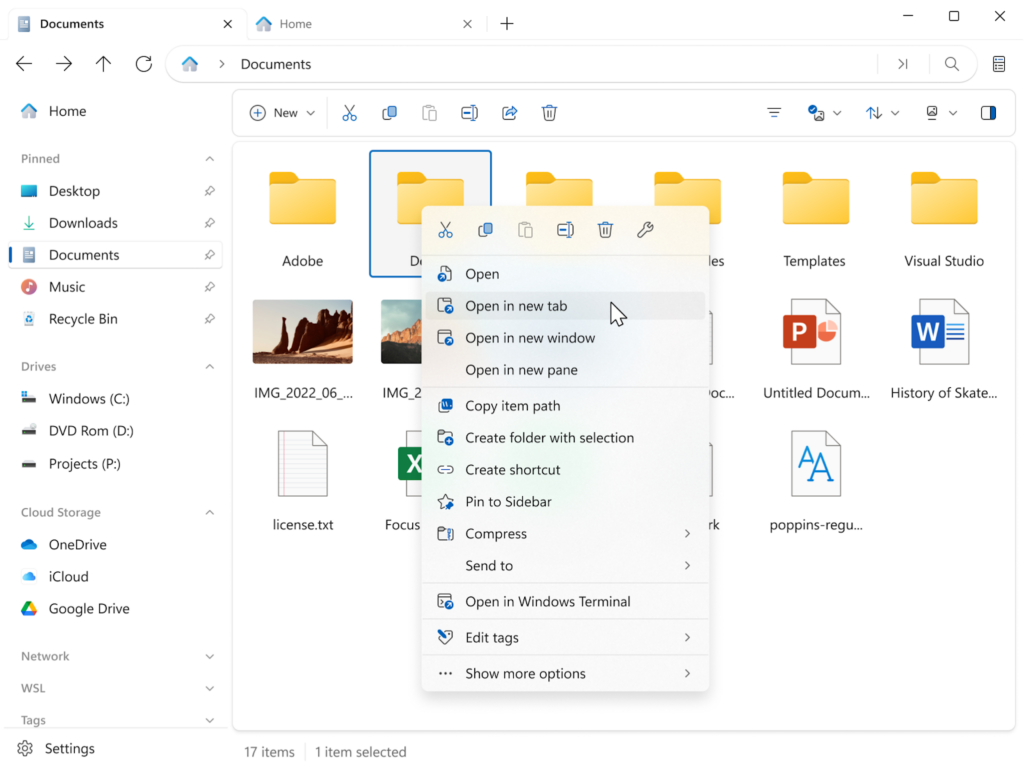Go to Home in the sidebar
This screenshot has width=1024, height=768.
click(x=67, y=111)
